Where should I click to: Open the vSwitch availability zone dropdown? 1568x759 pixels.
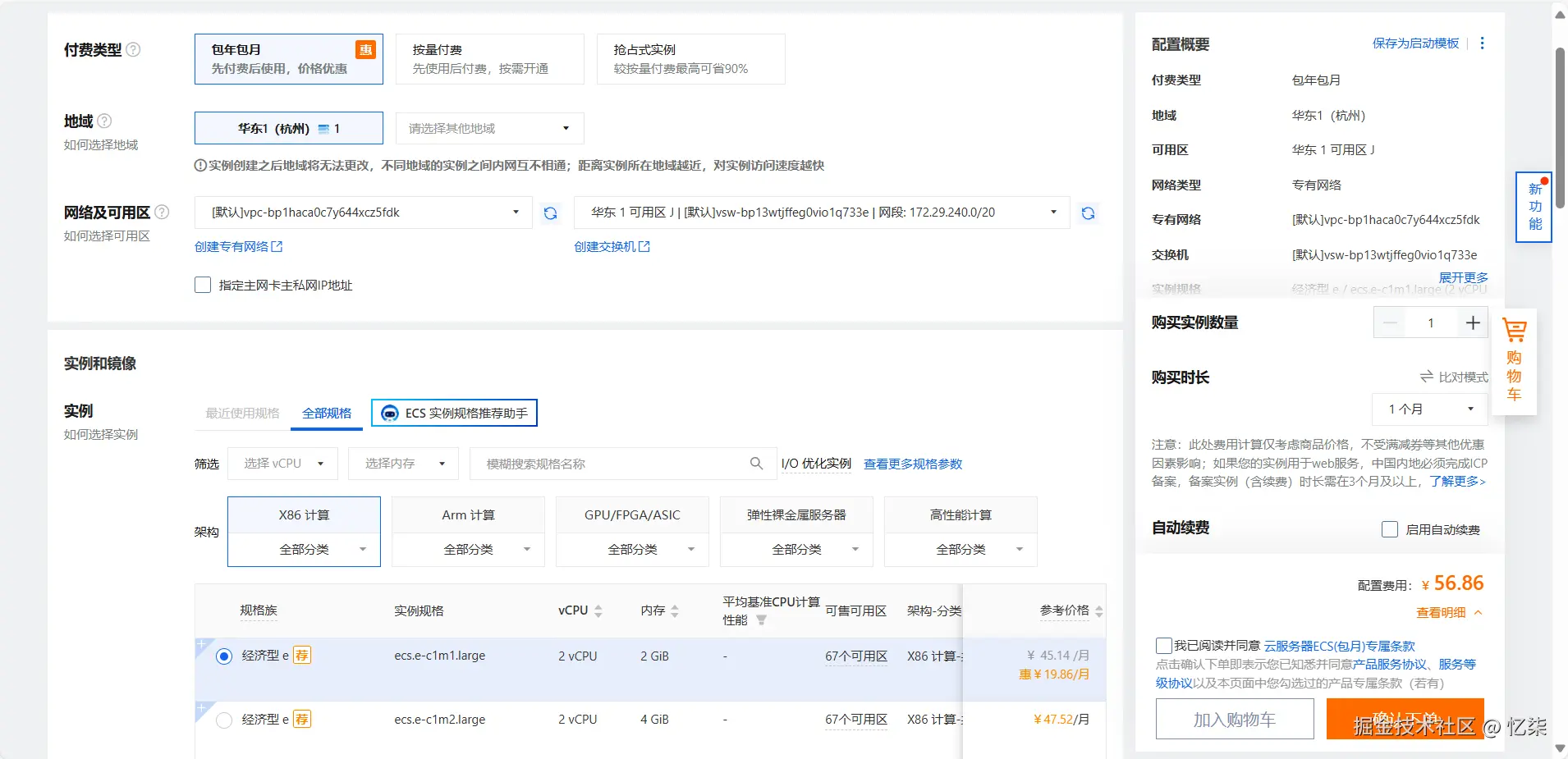(823, 213)
